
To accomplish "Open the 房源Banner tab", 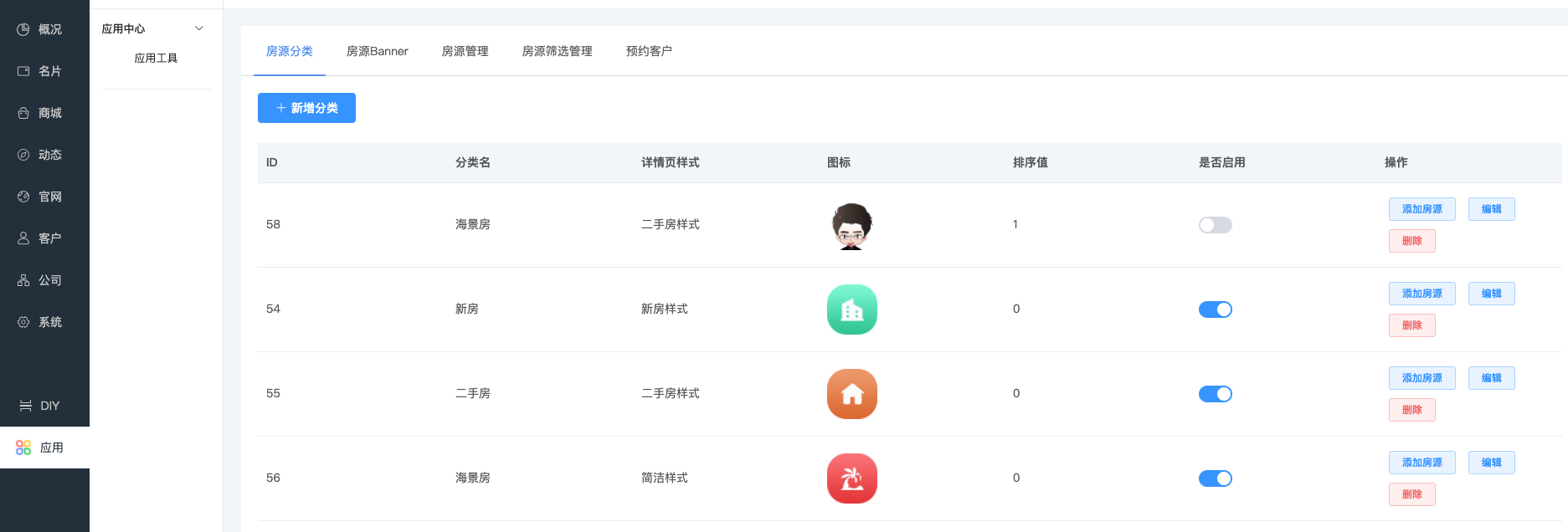I will point(378,51).
